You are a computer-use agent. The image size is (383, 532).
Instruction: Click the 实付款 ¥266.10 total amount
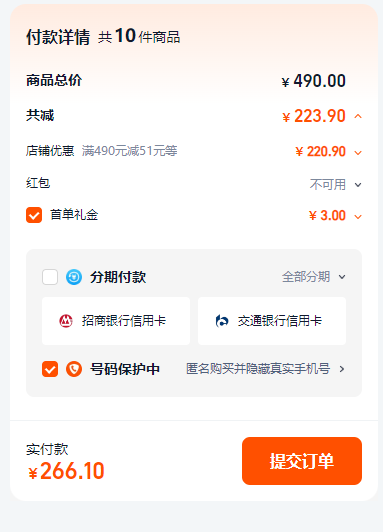66,471
